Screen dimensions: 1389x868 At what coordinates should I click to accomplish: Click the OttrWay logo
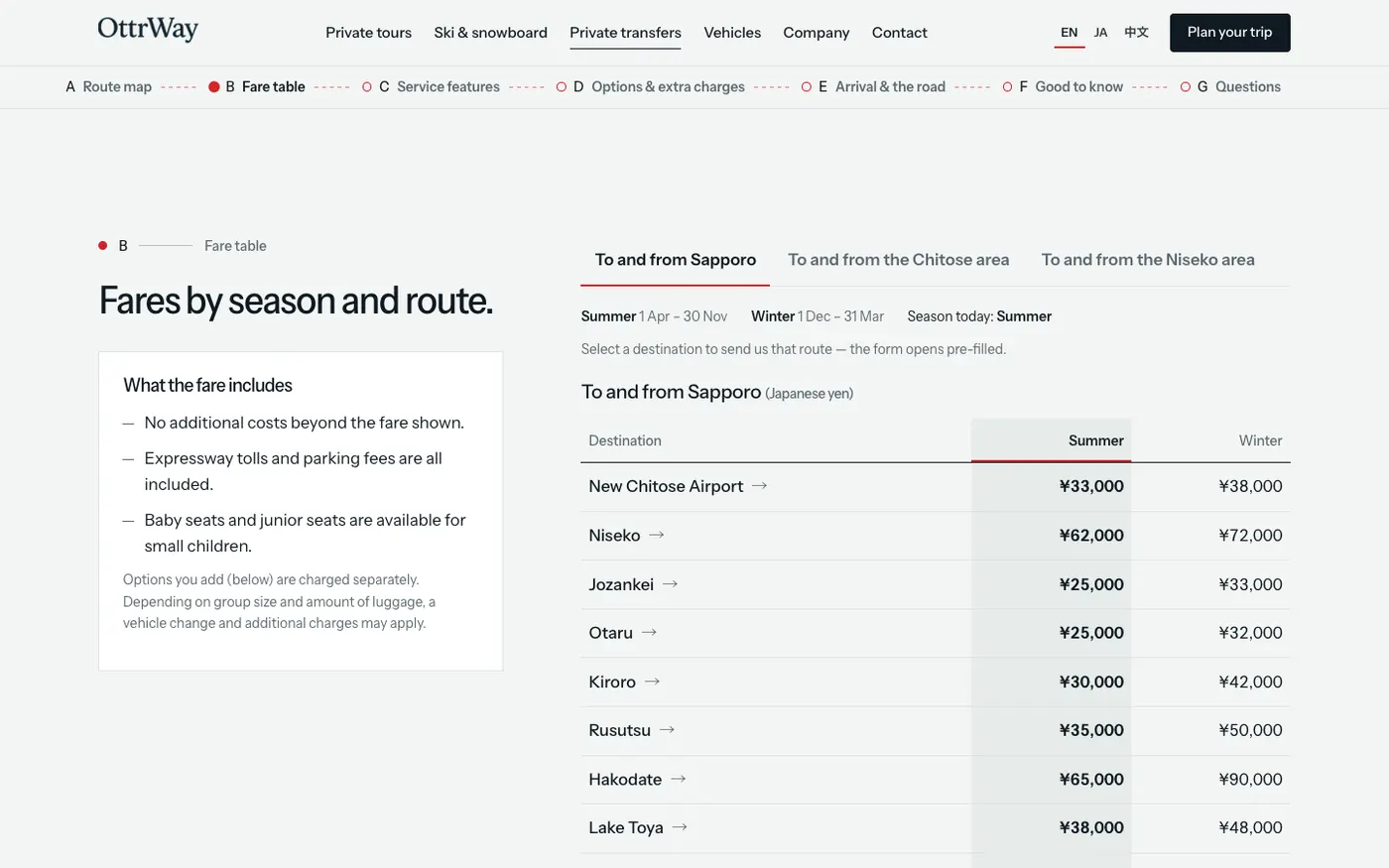coord(148,29)
